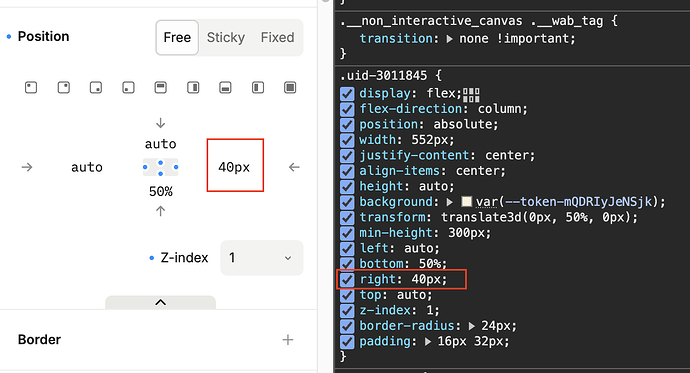Select top-edge stretch position preset icon

(161, 88)
